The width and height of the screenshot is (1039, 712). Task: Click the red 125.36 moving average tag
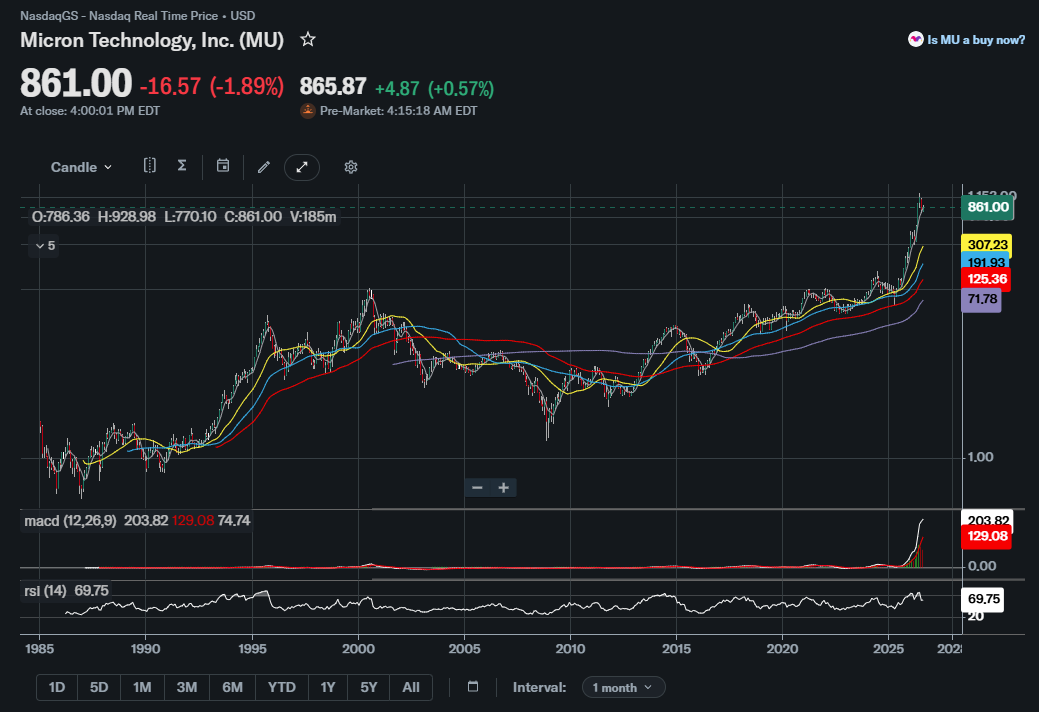click(986, 279)
